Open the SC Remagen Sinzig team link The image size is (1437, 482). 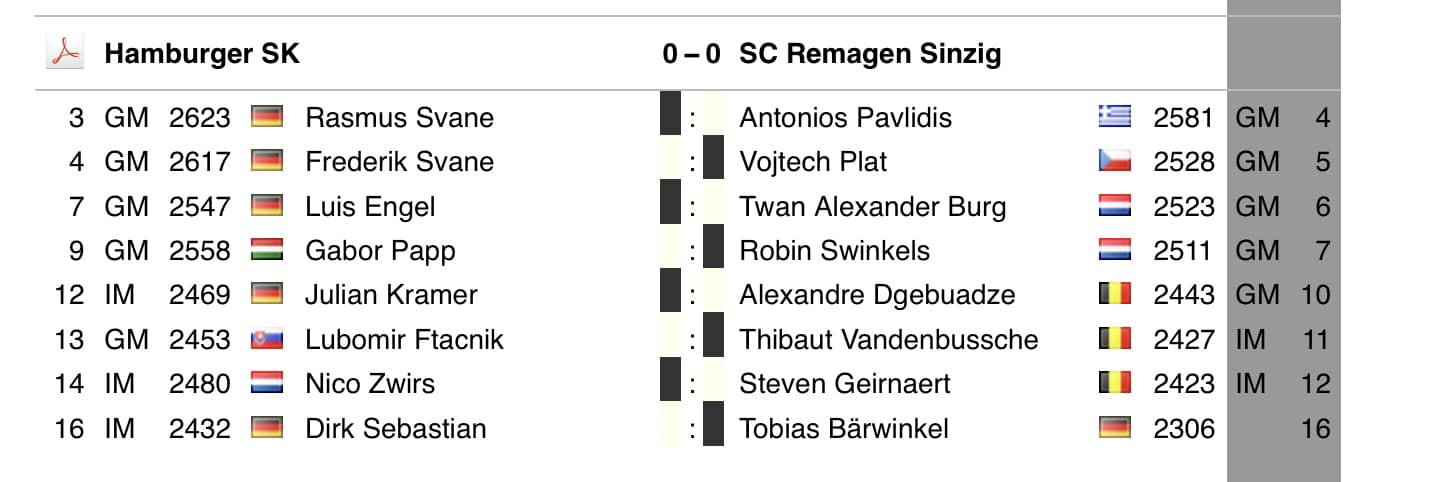[x=869, y=54]
